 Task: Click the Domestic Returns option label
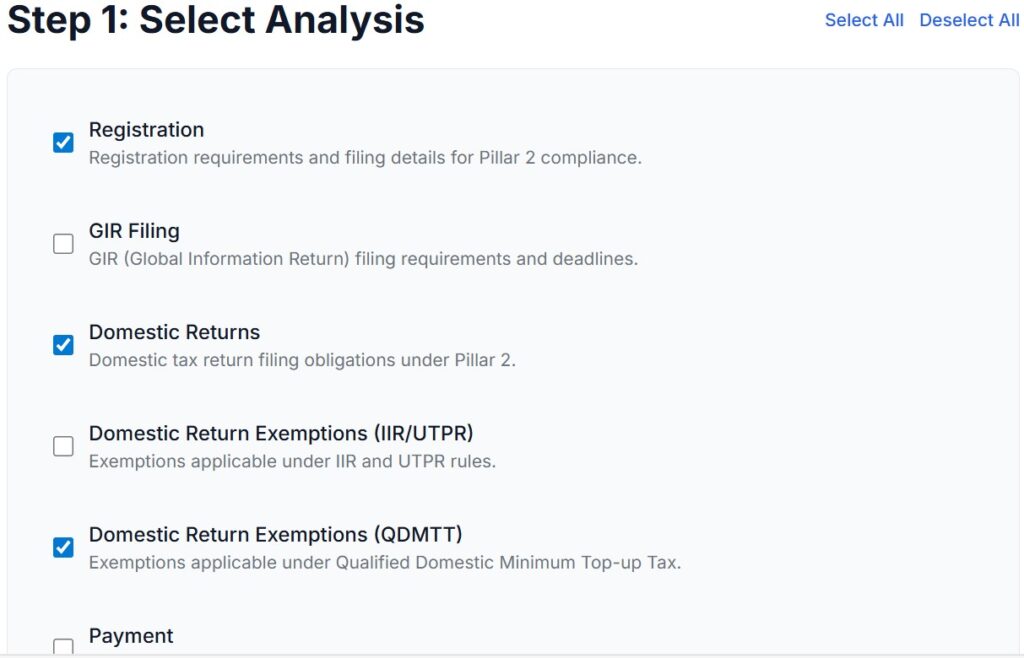click(174, 332)
